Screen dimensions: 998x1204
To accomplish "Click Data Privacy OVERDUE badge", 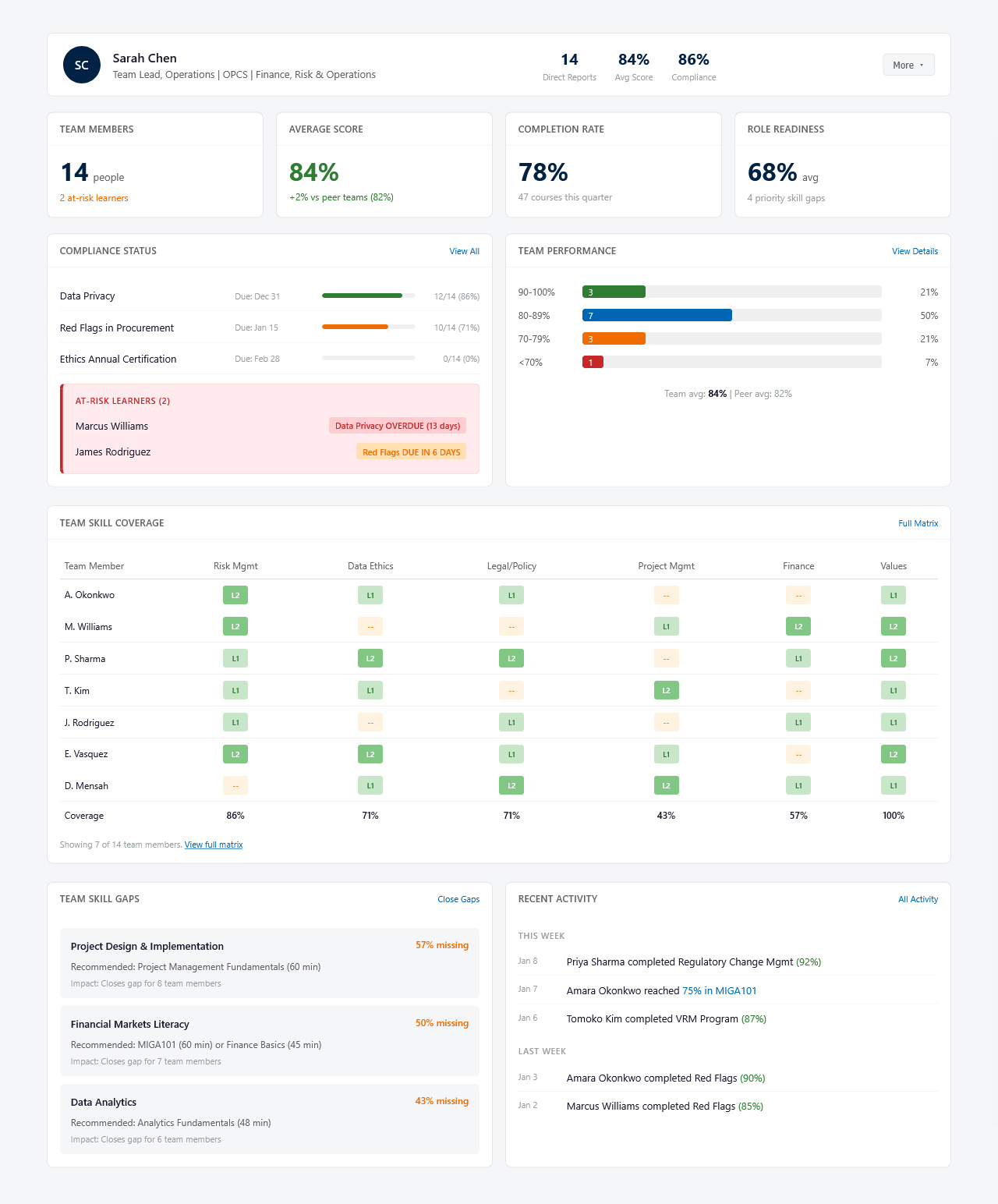I will click(x=397, y=426).
